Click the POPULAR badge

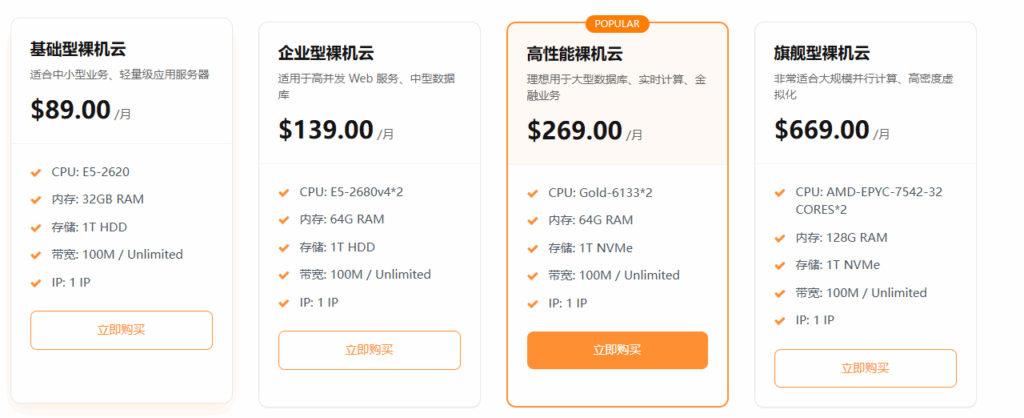pos(617,23)
